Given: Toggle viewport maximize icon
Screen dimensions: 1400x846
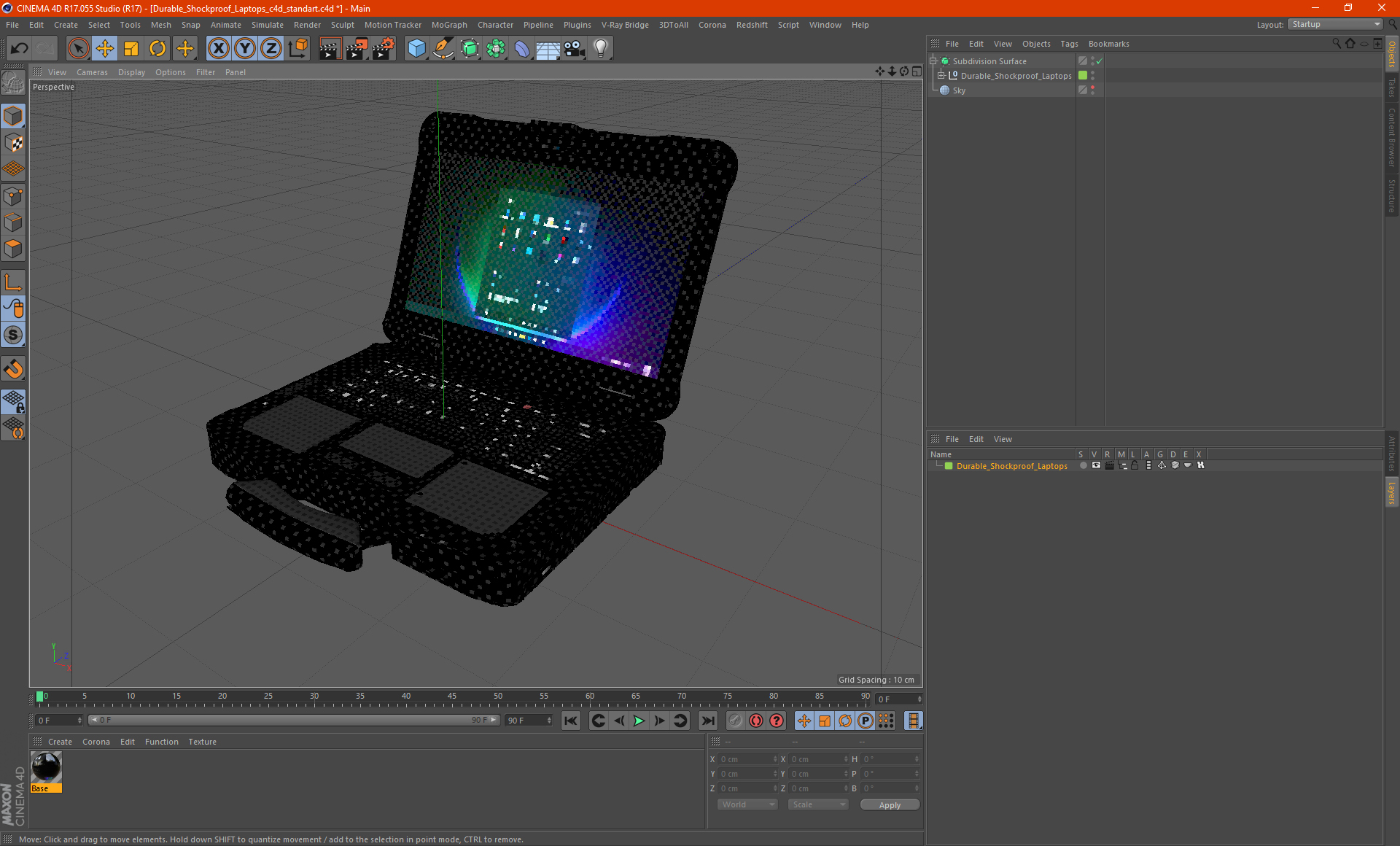Looking at the screenshot, I should point(917,71).
